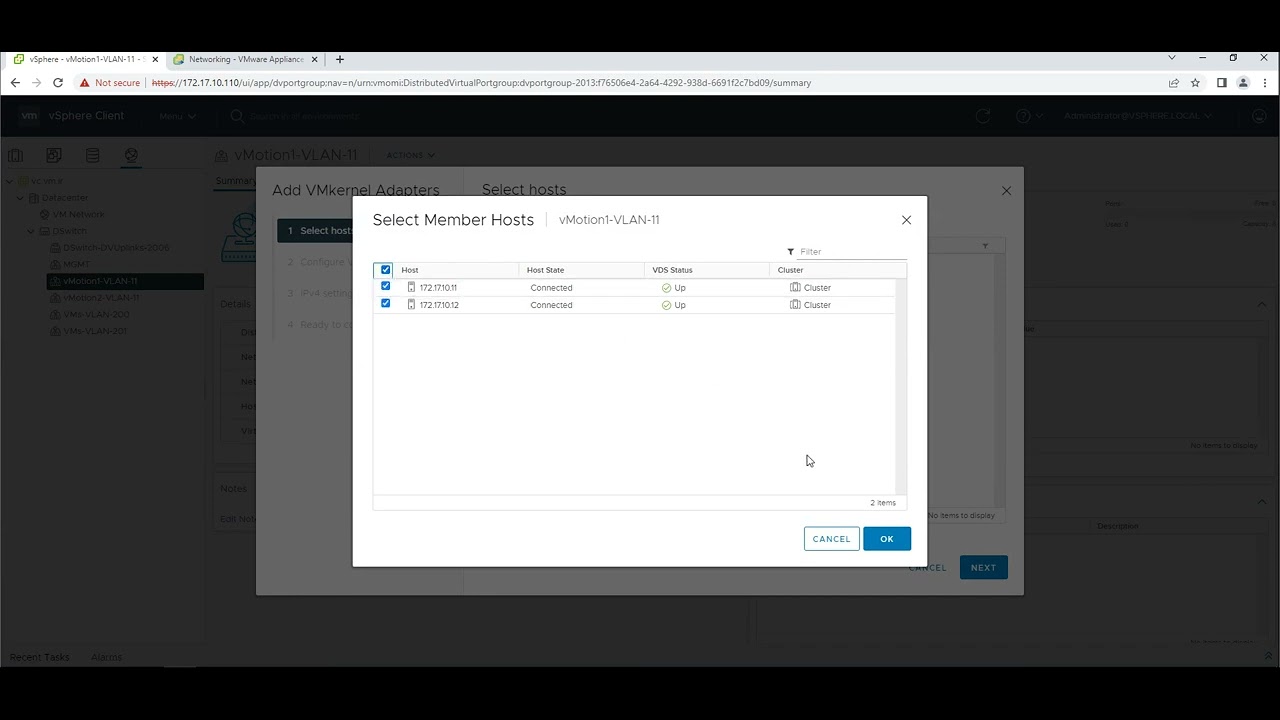Close Select Member Hosts dialog with X

[x=906, y=220]
